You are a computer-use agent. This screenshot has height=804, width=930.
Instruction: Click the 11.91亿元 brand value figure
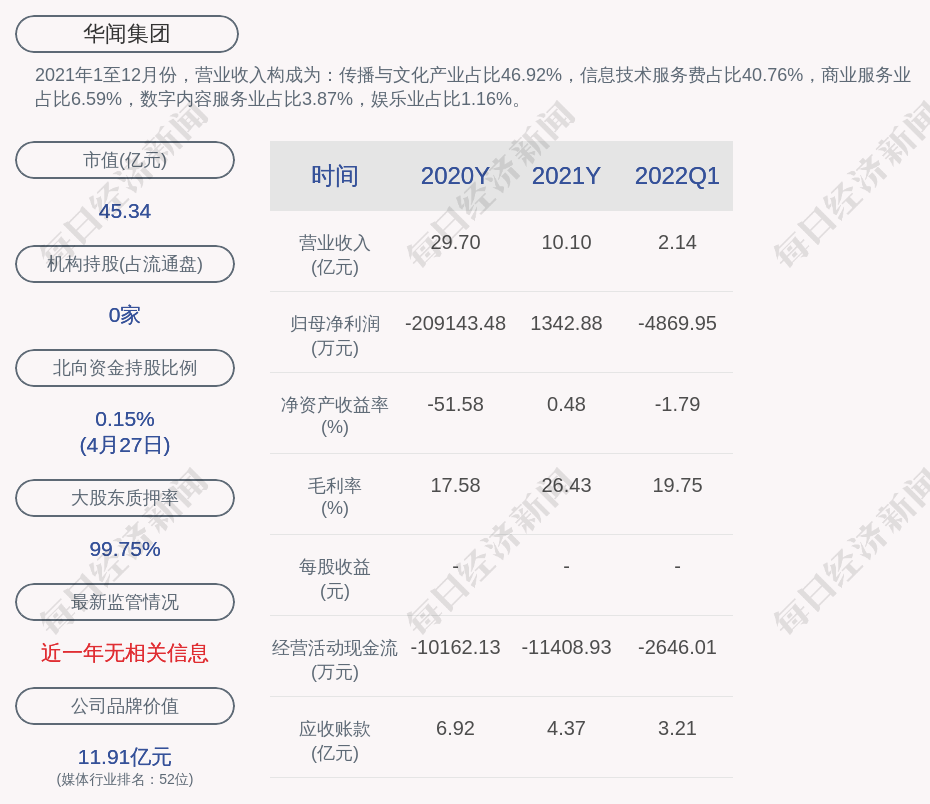click(x=125, y=757)
